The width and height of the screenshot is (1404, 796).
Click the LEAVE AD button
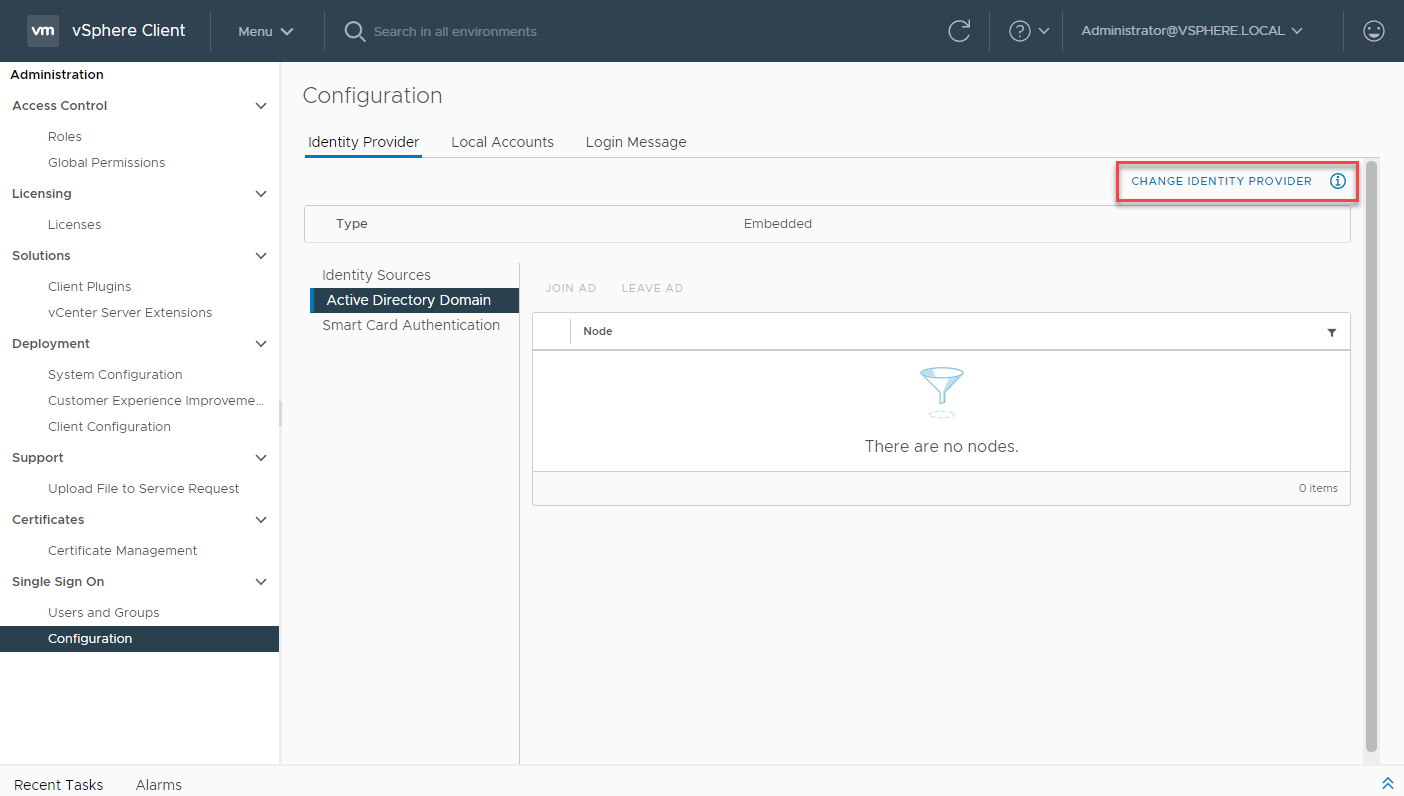[652, 288]
